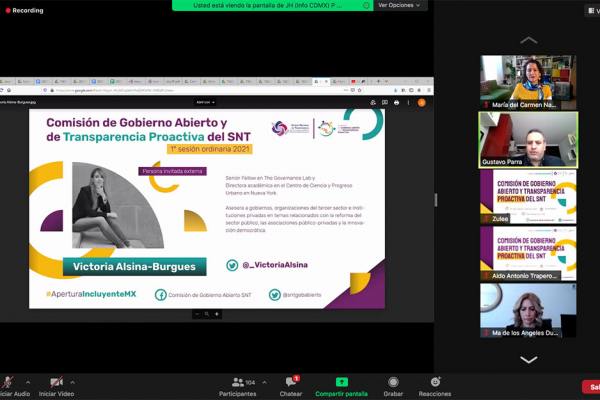Start camera with Iniciar Video
The width and height of the screenshot is (600, 400).
tap(56, 387)
